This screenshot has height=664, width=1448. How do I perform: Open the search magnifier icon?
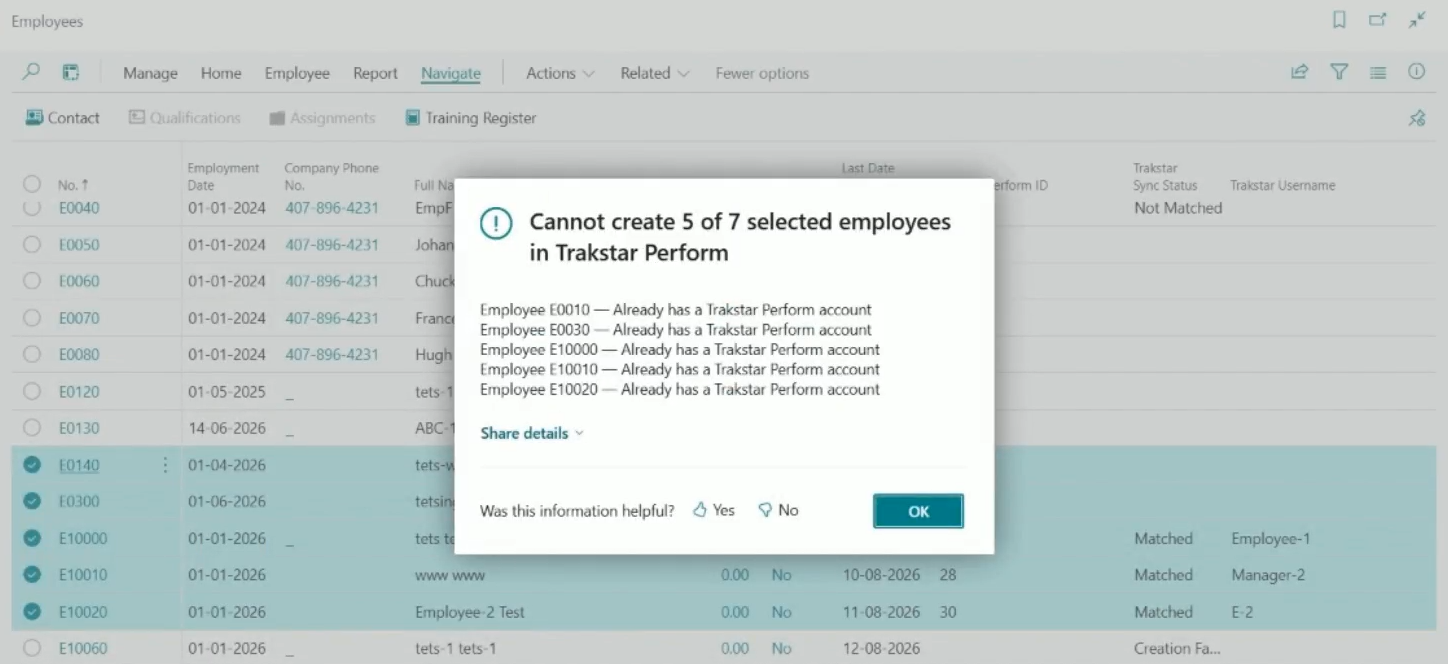32,72
